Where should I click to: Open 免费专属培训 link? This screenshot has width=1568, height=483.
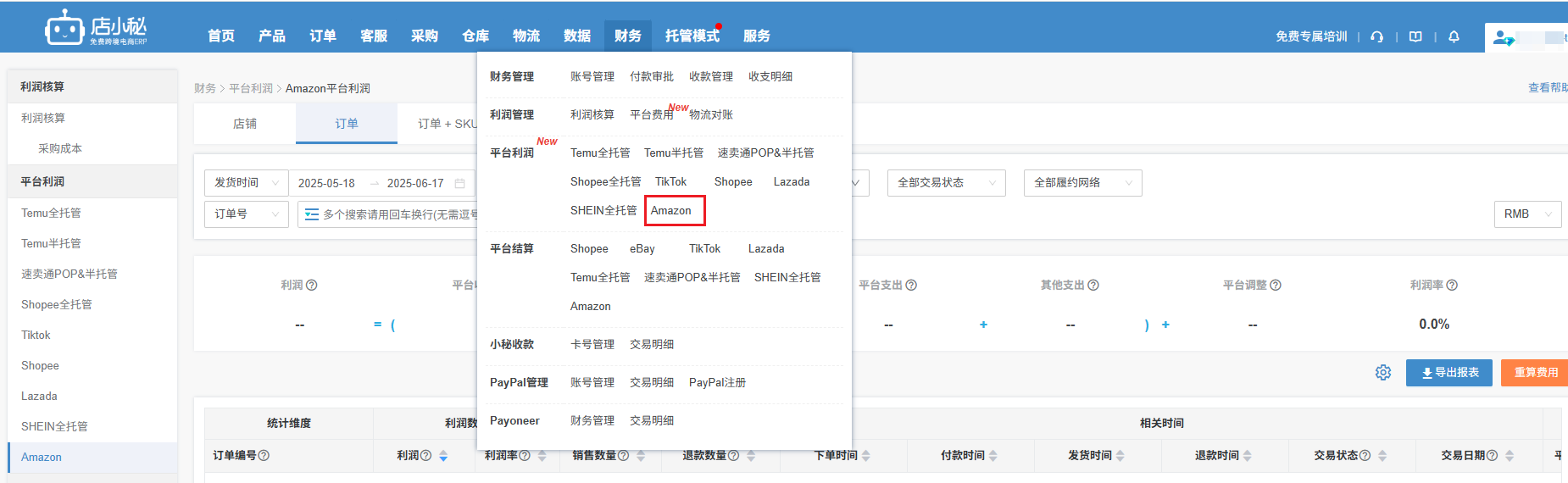click(x=1311, y=36)
